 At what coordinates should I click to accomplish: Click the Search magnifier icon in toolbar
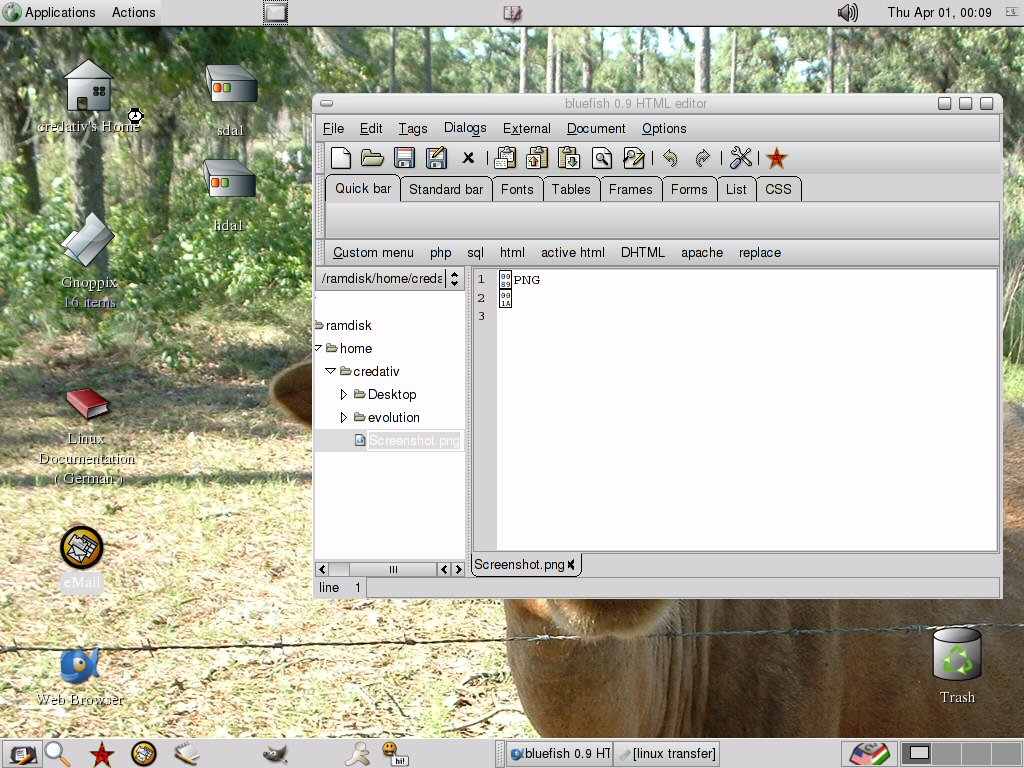601,158
